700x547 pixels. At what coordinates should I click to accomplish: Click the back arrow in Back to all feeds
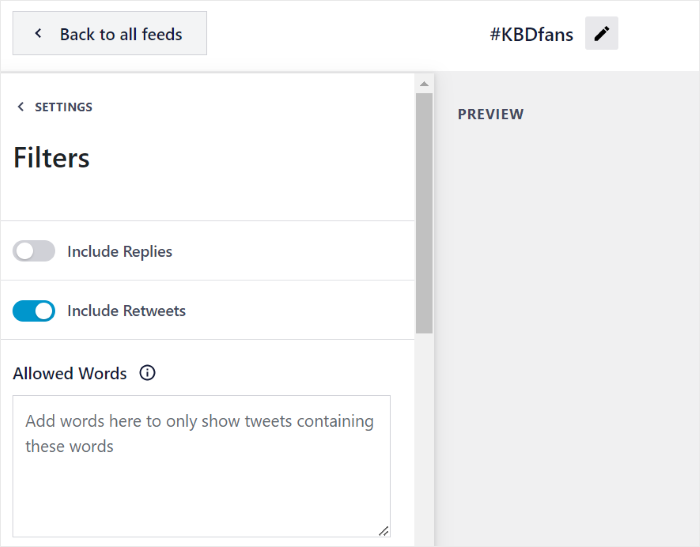38,34
